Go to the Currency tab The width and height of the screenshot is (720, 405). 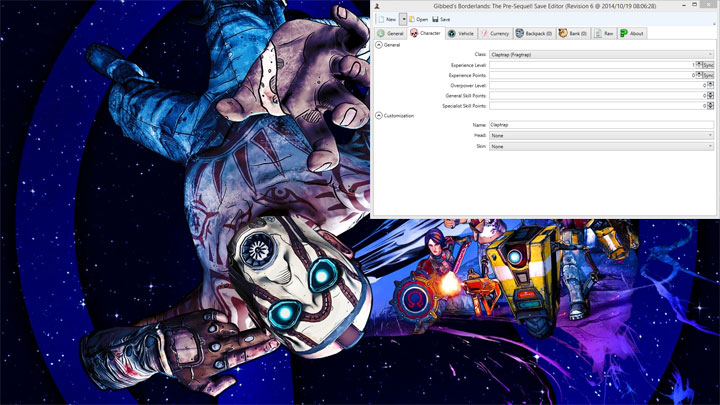tap(495, 34)
